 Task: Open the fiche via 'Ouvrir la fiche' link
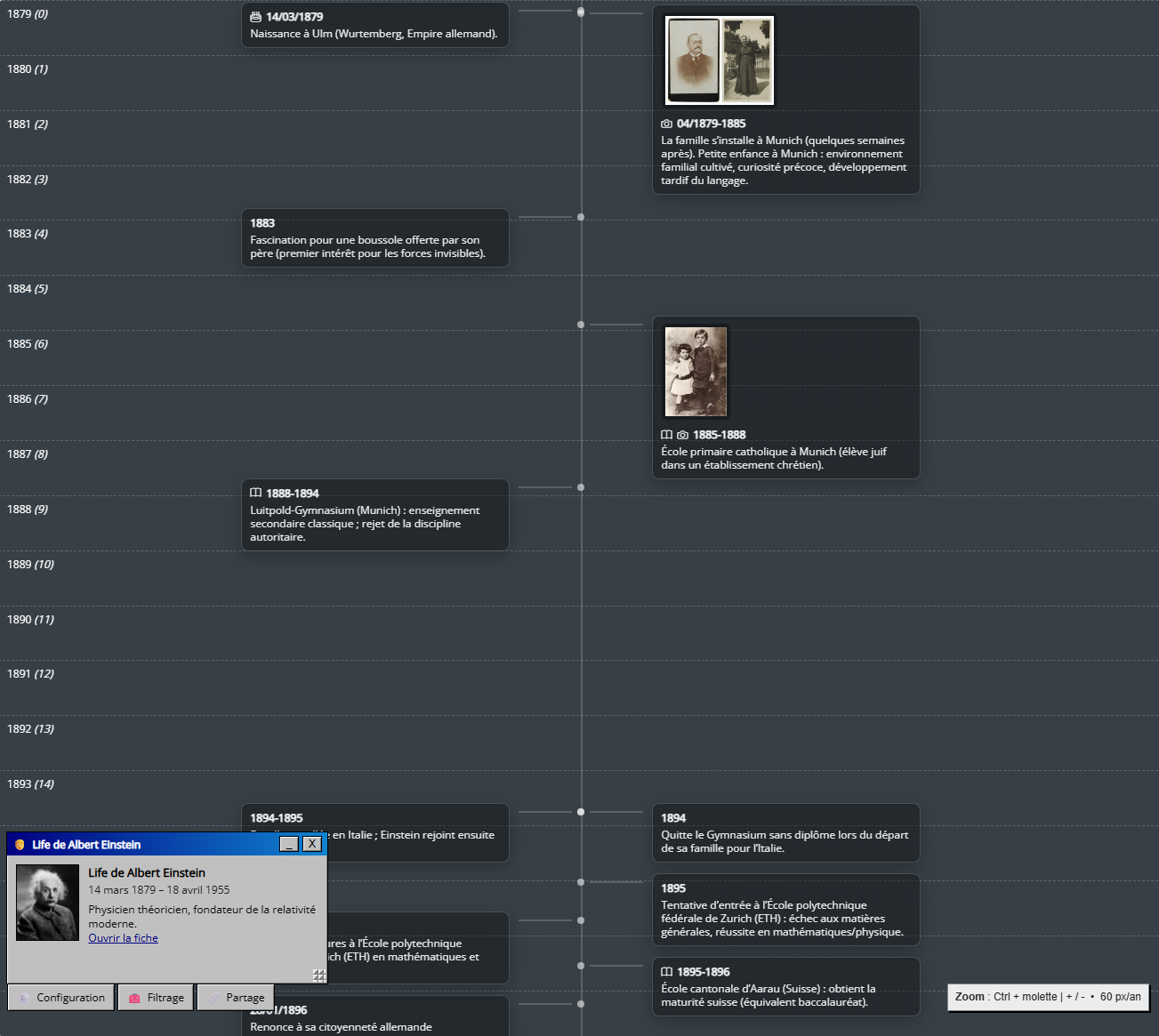[123, 937]
